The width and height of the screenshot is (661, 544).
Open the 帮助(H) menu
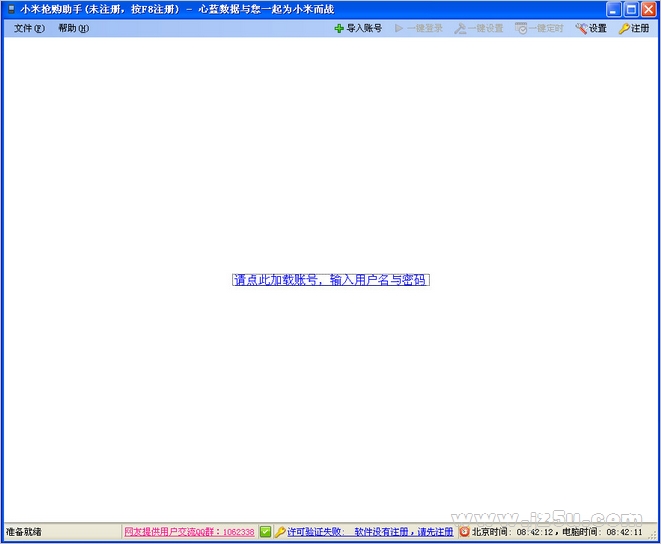pos(73,28)
